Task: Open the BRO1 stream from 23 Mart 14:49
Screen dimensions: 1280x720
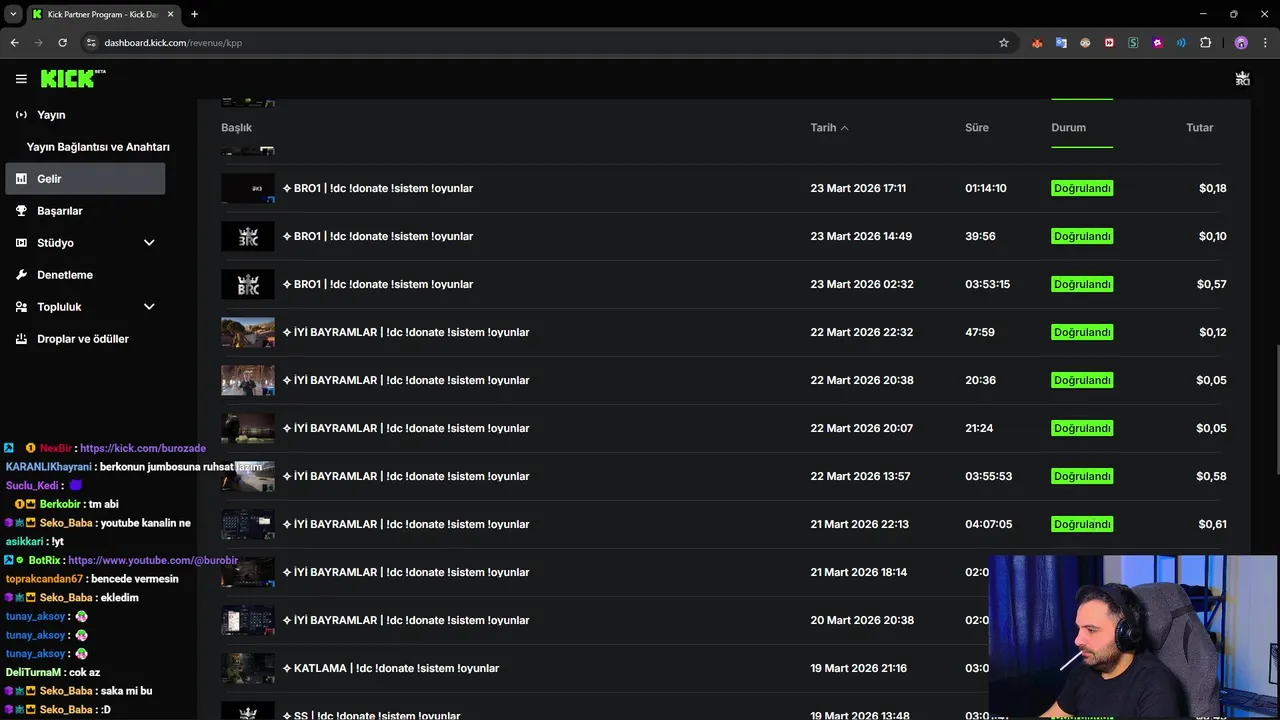Action: pos(378,236)
